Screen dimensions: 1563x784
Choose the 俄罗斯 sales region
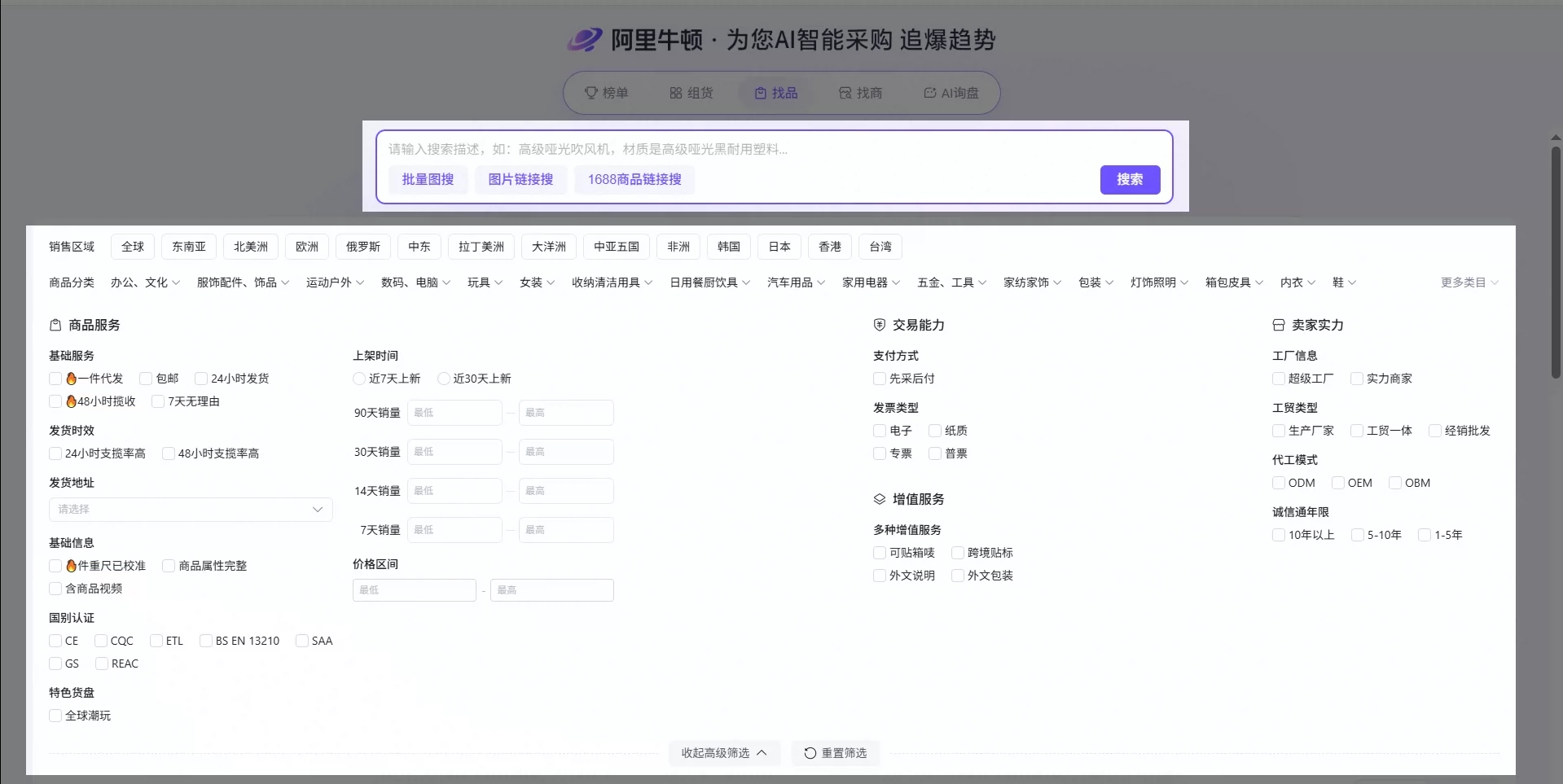[363, 247]
